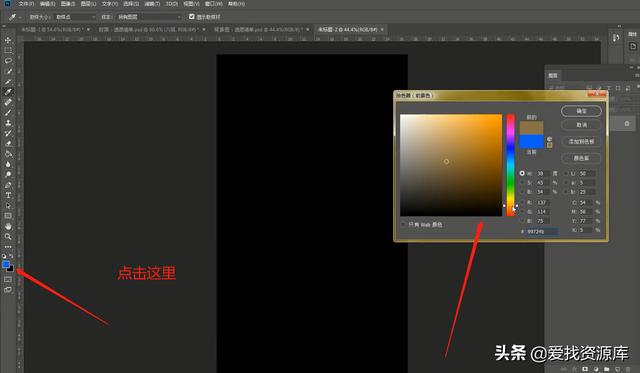The width and height of the screenshot is (640, 373).
Task: Select the Clone Stamp tool
Action: 8,123
